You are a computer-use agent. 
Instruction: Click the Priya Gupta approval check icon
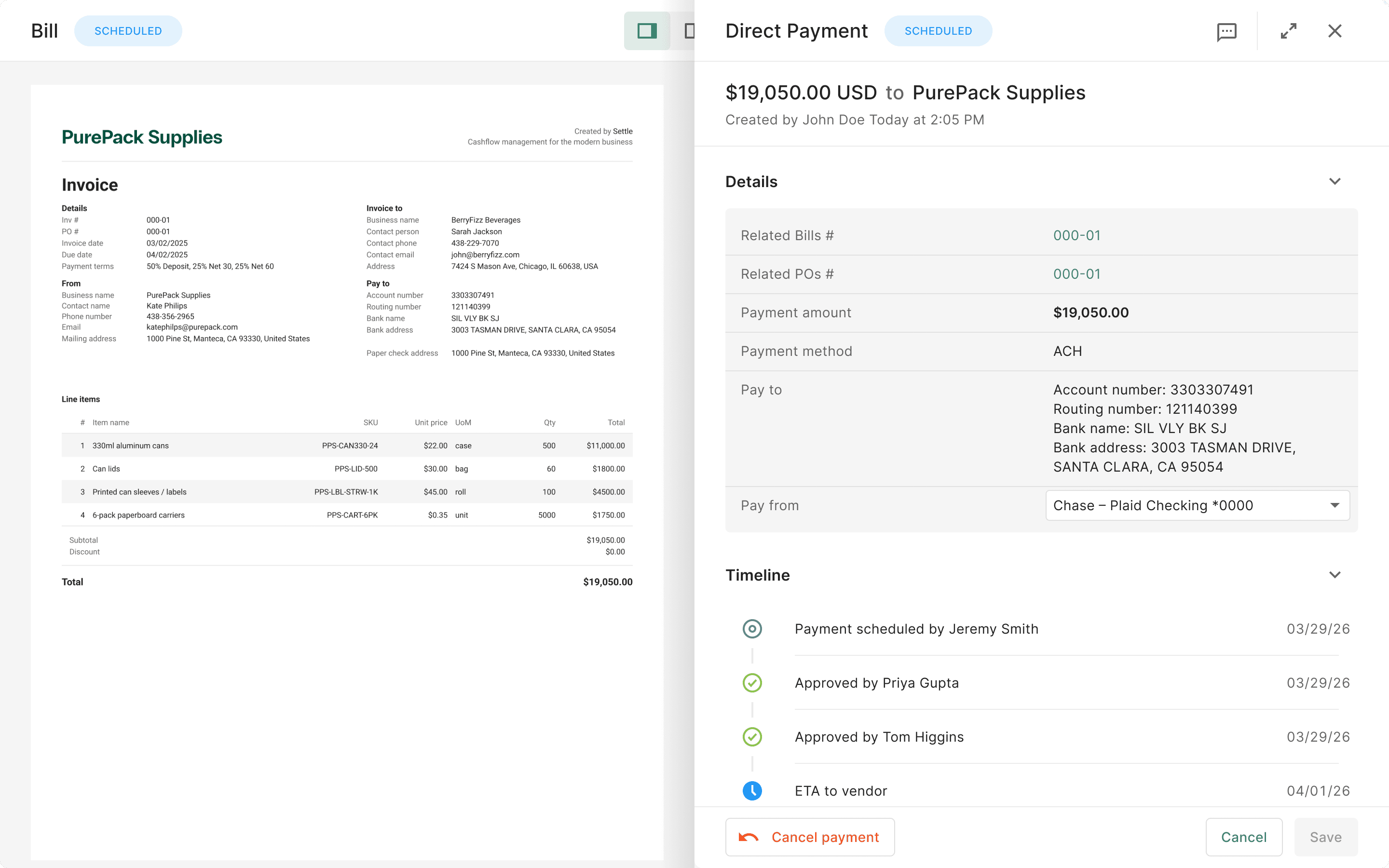pos(752,682)
